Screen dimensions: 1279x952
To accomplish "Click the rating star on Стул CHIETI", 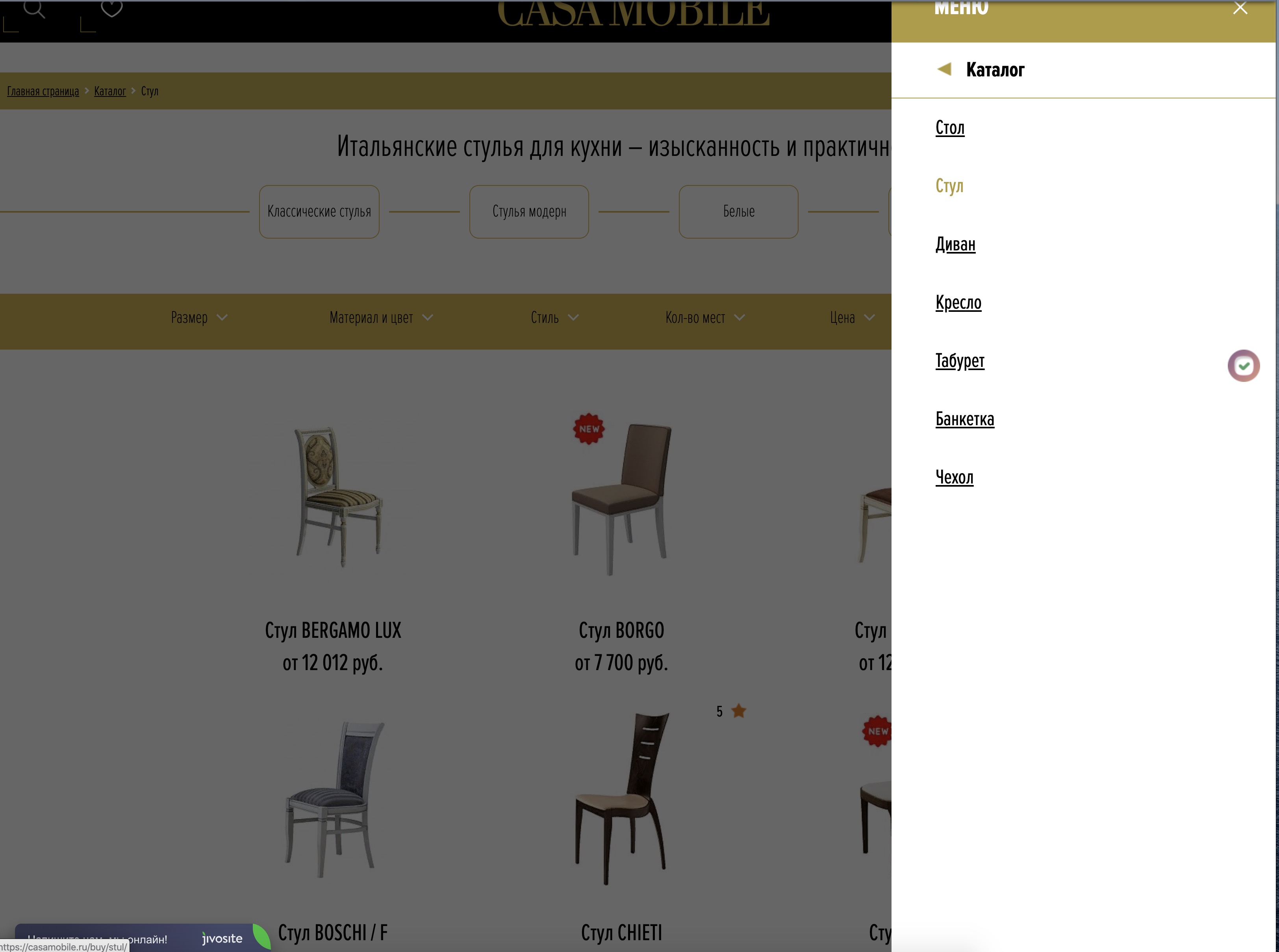I will pos(738,711).
